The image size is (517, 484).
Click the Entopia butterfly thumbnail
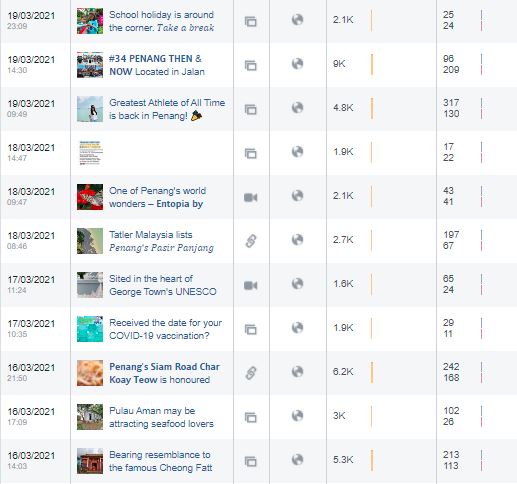[x=90, y=197]
